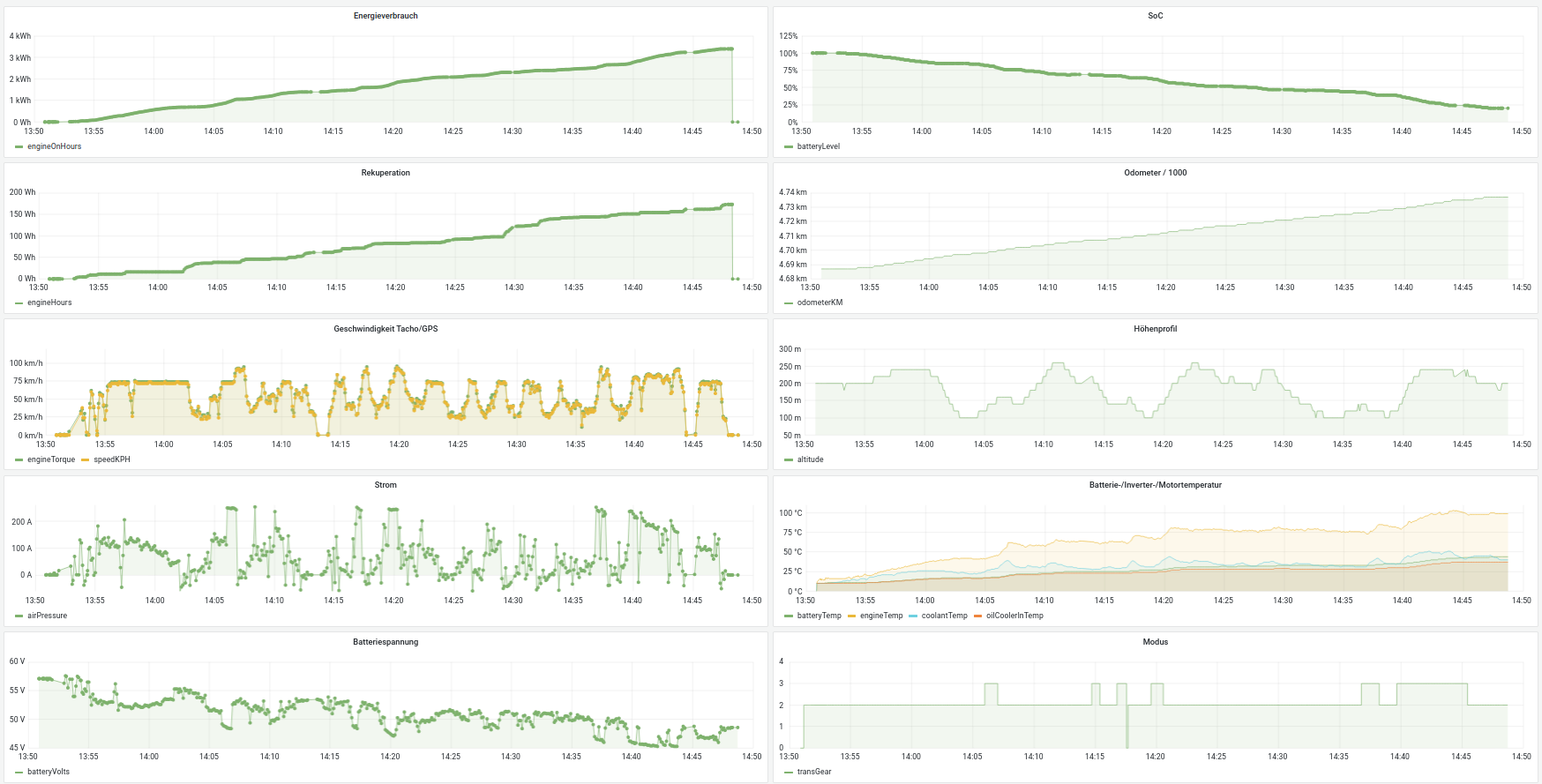This screenshot has height=784, width=1542.
Task: Click the airPressure legend label
Action: (47, 616)
